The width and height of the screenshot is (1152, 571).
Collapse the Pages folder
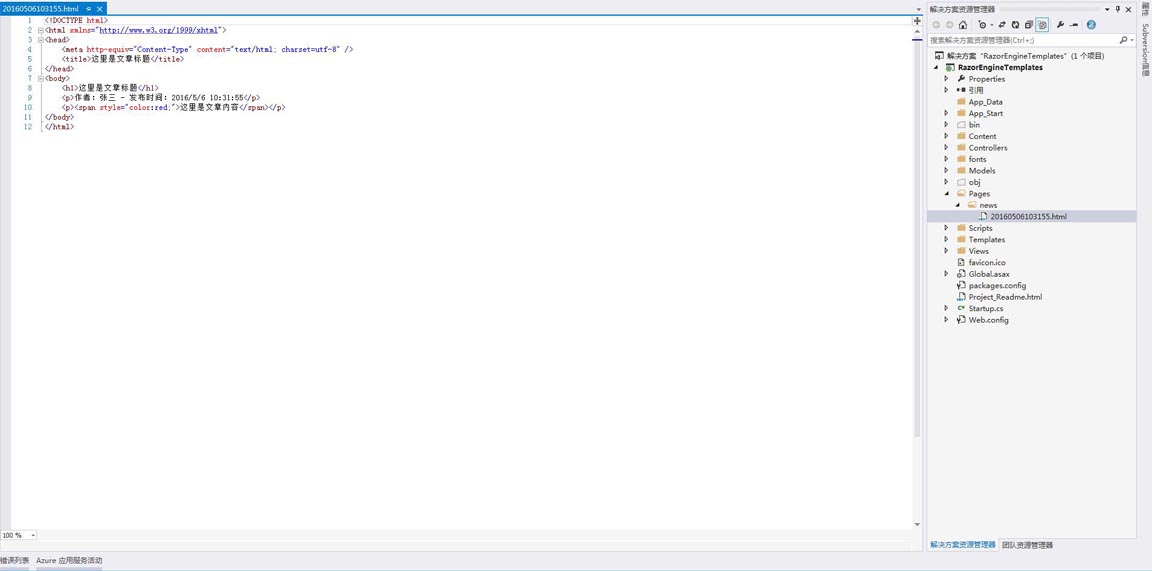[x=946, y=194]
